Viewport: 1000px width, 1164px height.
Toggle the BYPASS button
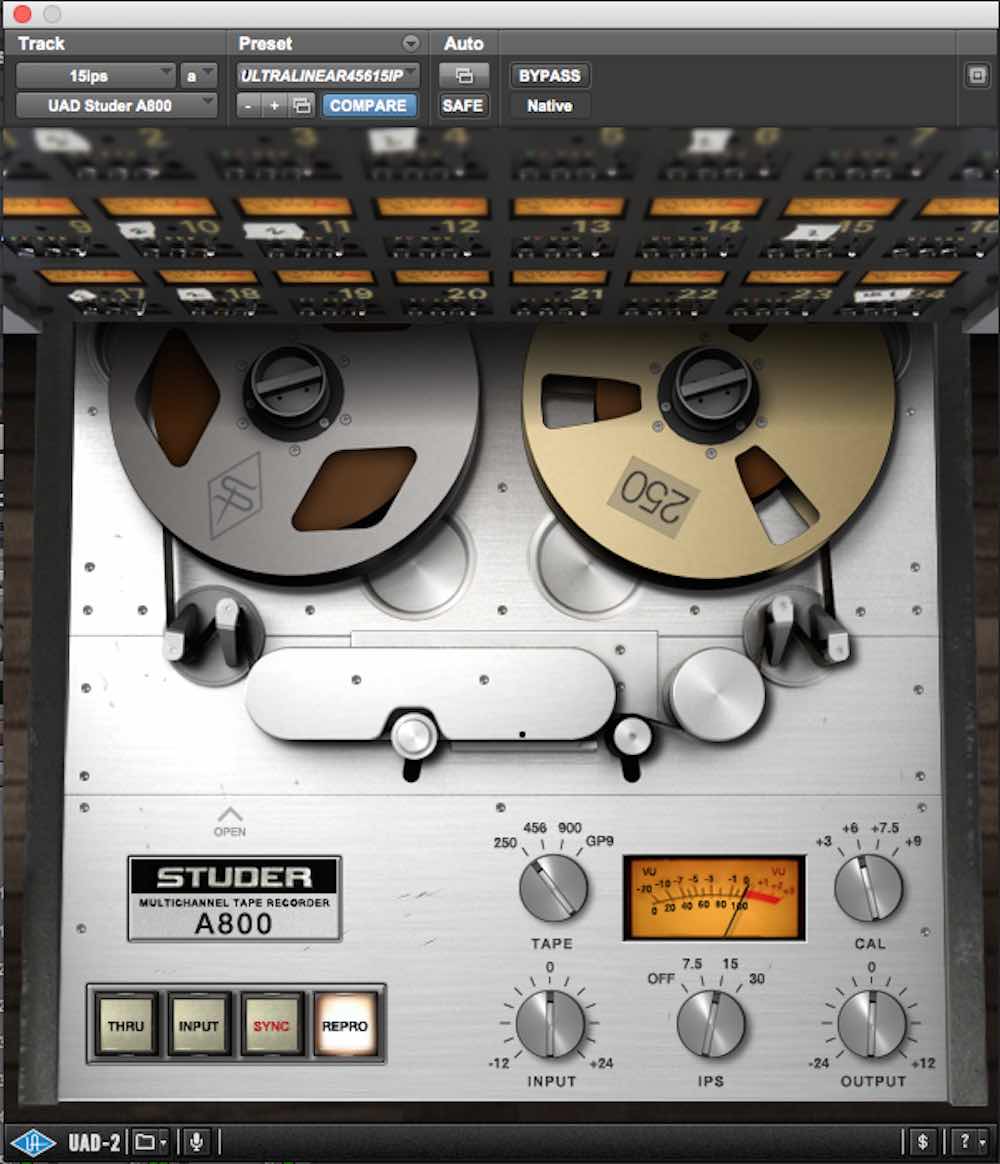[549, 76]
